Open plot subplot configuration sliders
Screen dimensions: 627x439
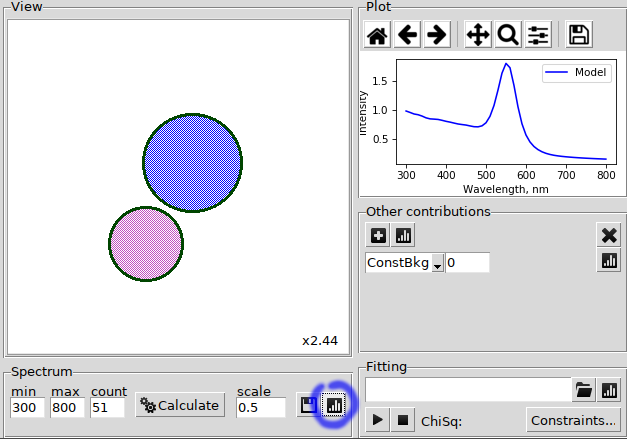[538, 35]
